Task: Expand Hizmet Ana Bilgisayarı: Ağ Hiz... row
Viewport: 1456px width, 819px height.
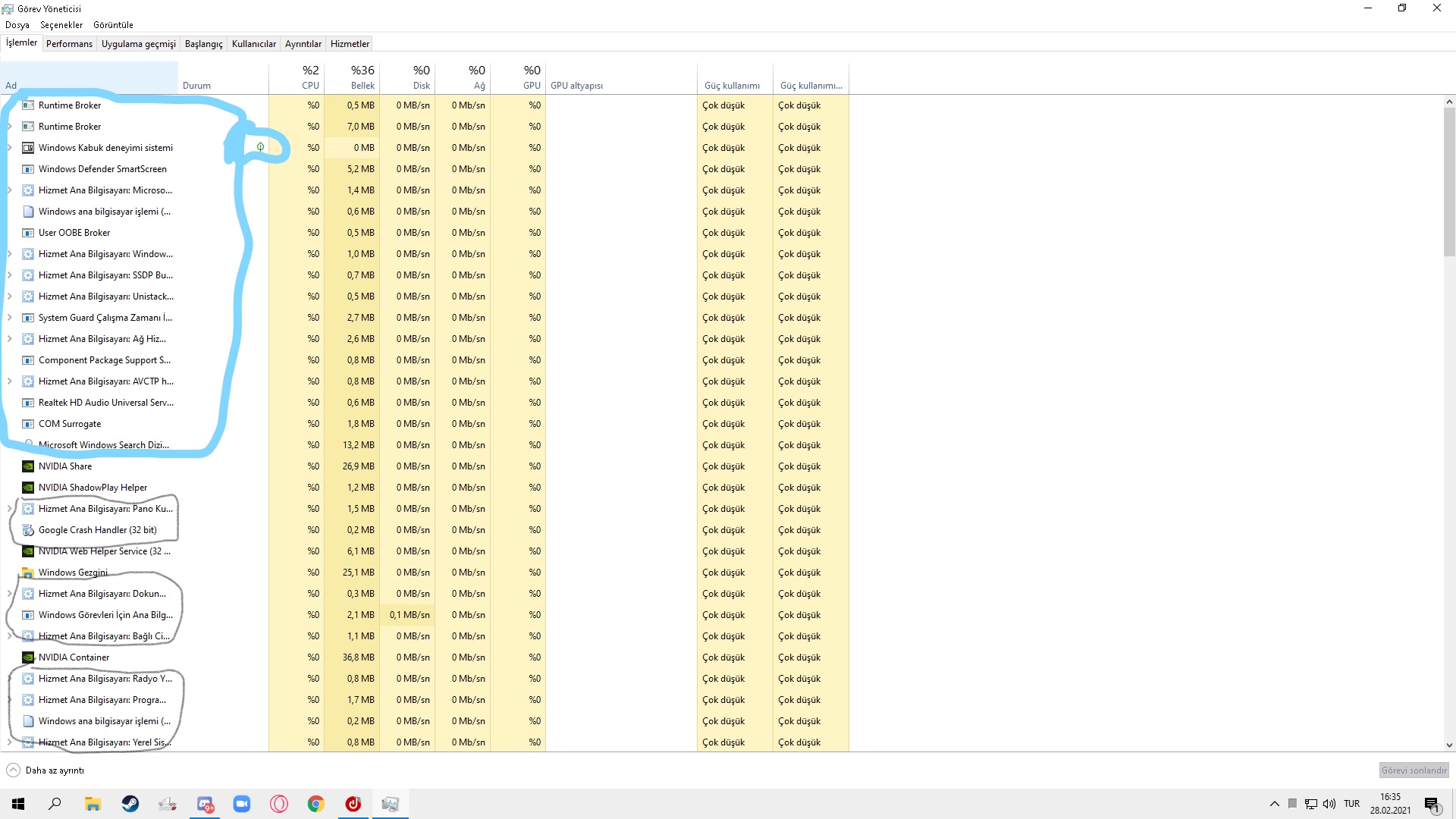Action: pos(10,339)
